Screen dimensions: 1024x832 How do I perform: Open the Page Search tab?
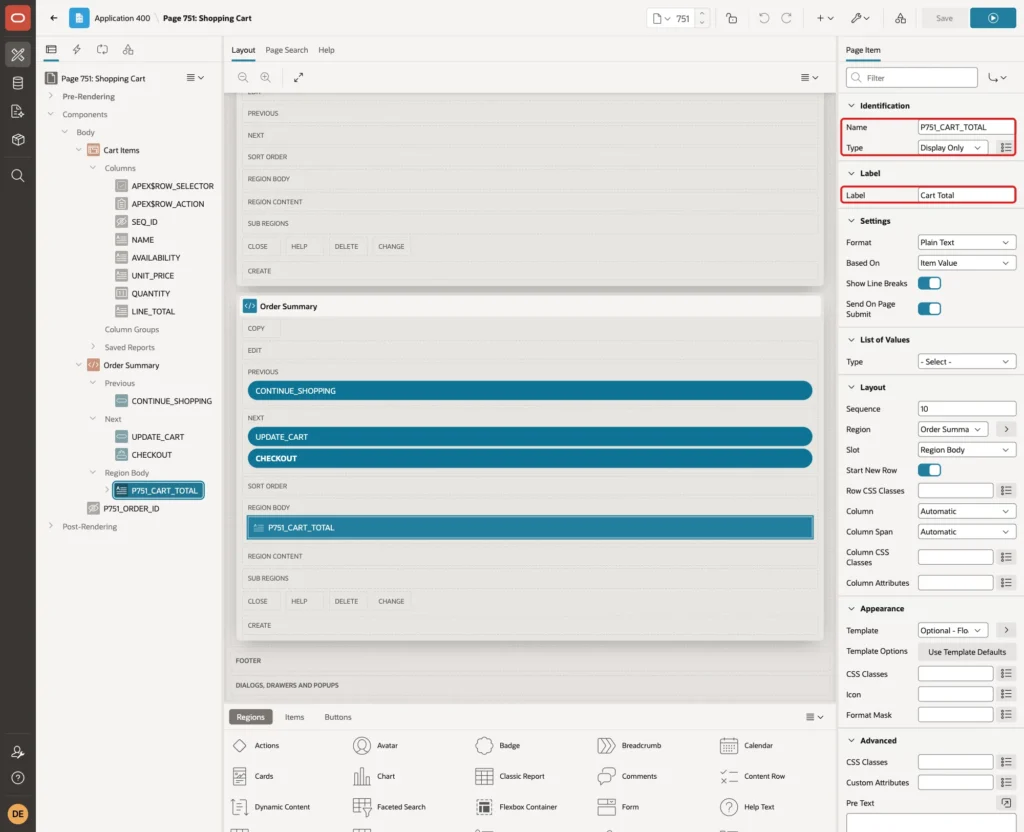287,50
